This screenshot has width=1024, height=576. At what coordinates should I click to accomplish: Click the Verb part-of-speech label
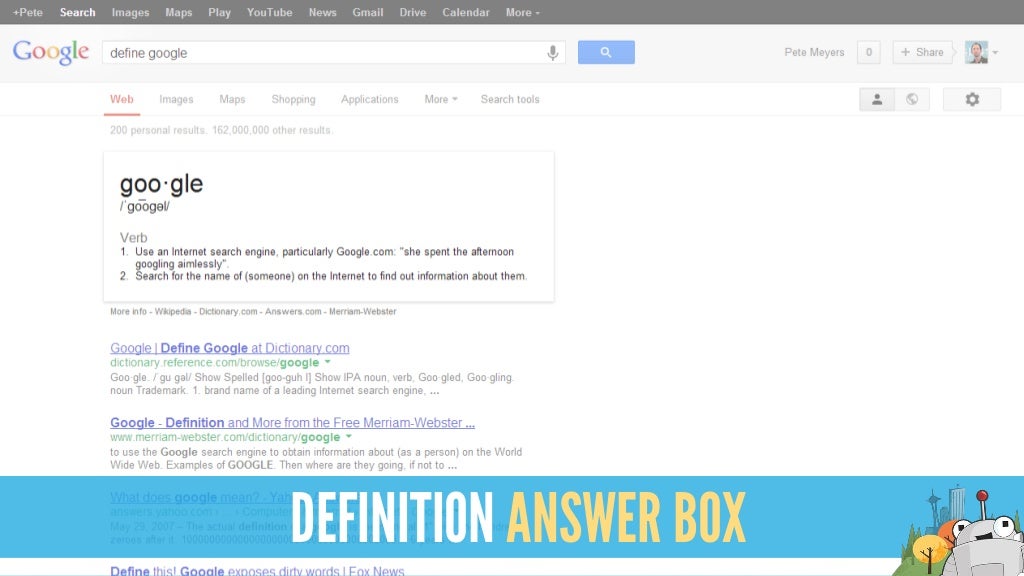click(x=133, y=238)
